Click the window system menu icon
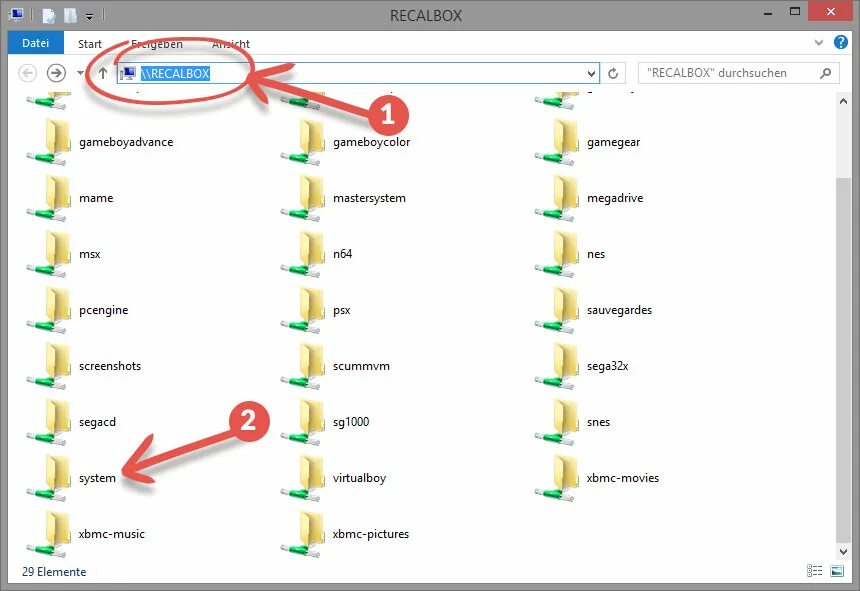 (x=16, y=15)
